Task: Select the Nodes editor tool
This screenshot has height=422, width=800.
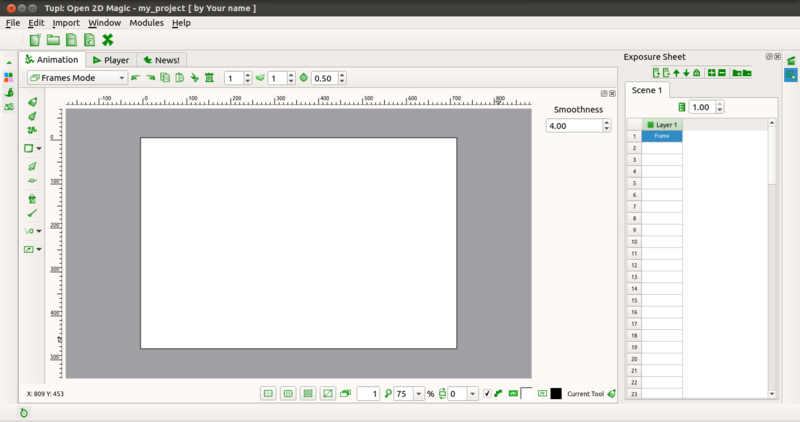Action: coord(32,181)
